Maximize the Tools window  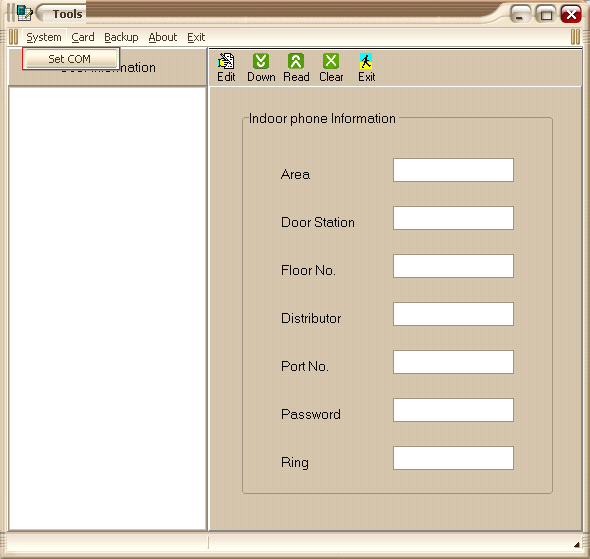click(546, 14)
